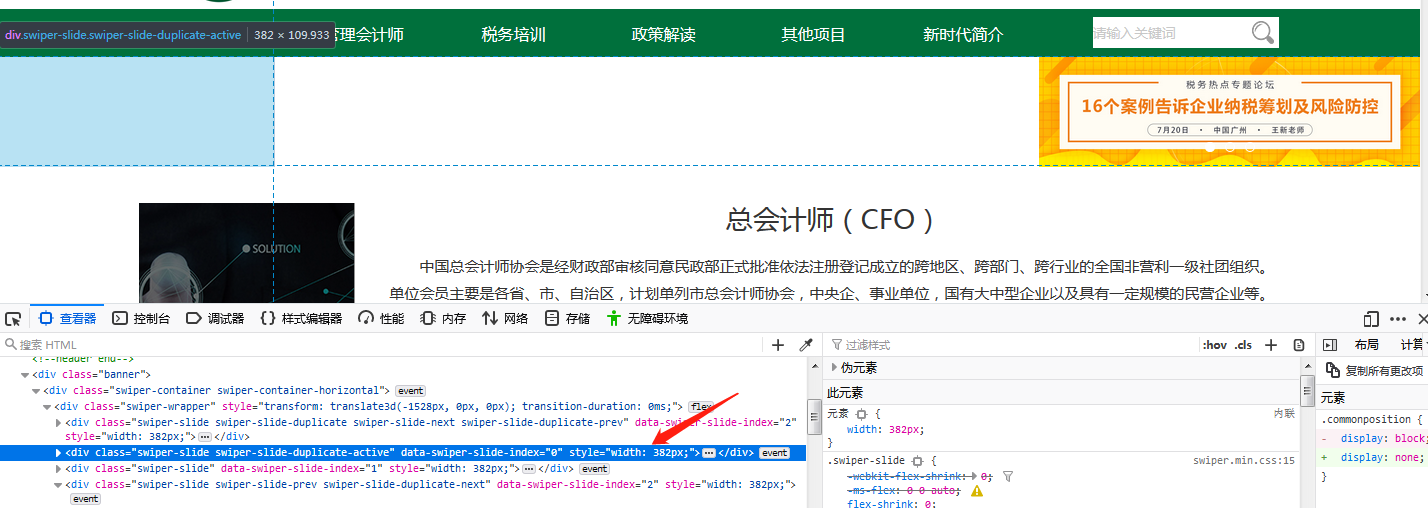Viewport: 1428px width, 508px height.
Task: Switch to the 存储 storage tab
Action: point(567,319)
